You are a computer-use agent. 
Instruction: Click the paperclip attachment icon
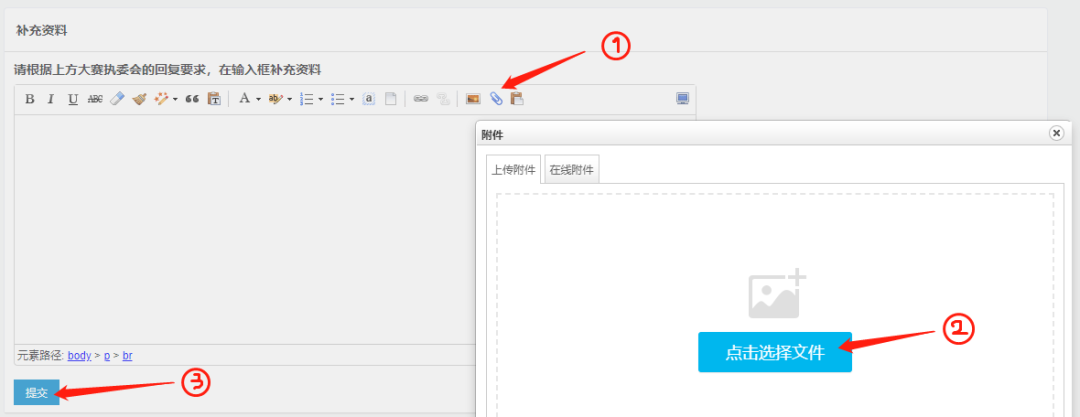pyautogui.click(x=495, y=99)
